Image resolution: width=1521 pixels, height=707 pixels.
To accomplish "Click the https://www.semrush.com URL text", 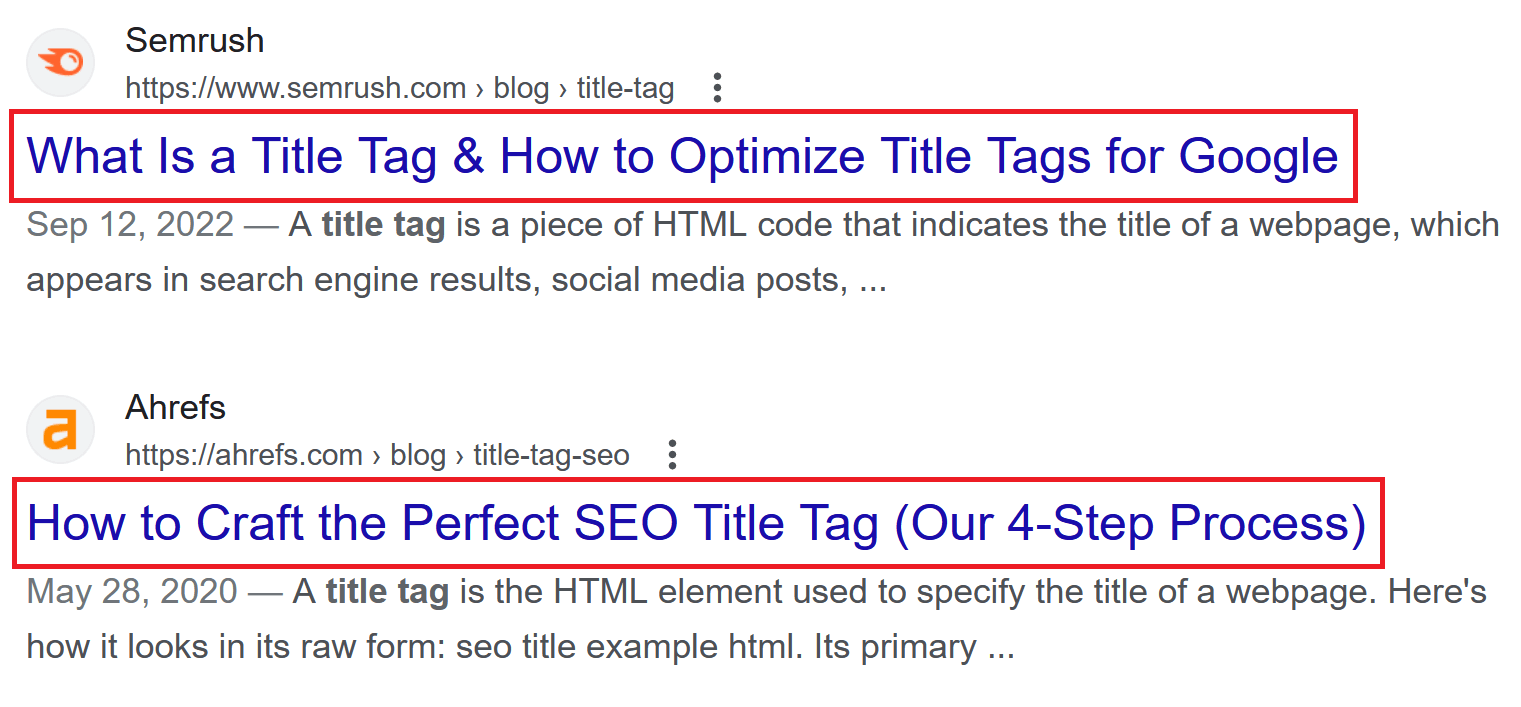I will [x=295, y=89].
